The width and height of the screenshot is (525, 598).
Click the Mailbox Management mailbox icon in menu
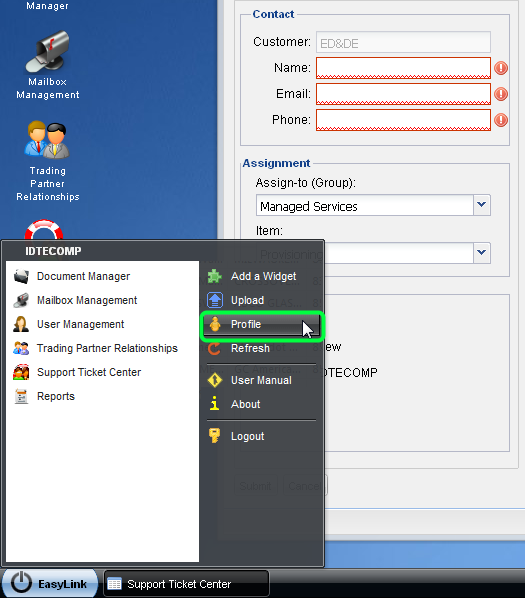[21, 300]
